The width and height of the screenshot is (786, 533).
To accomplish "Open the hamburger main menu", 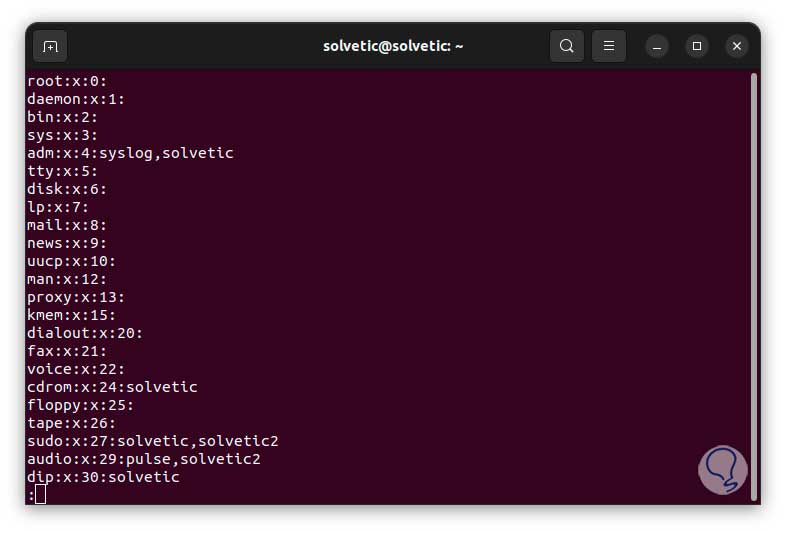I will (x=609, y=46).
